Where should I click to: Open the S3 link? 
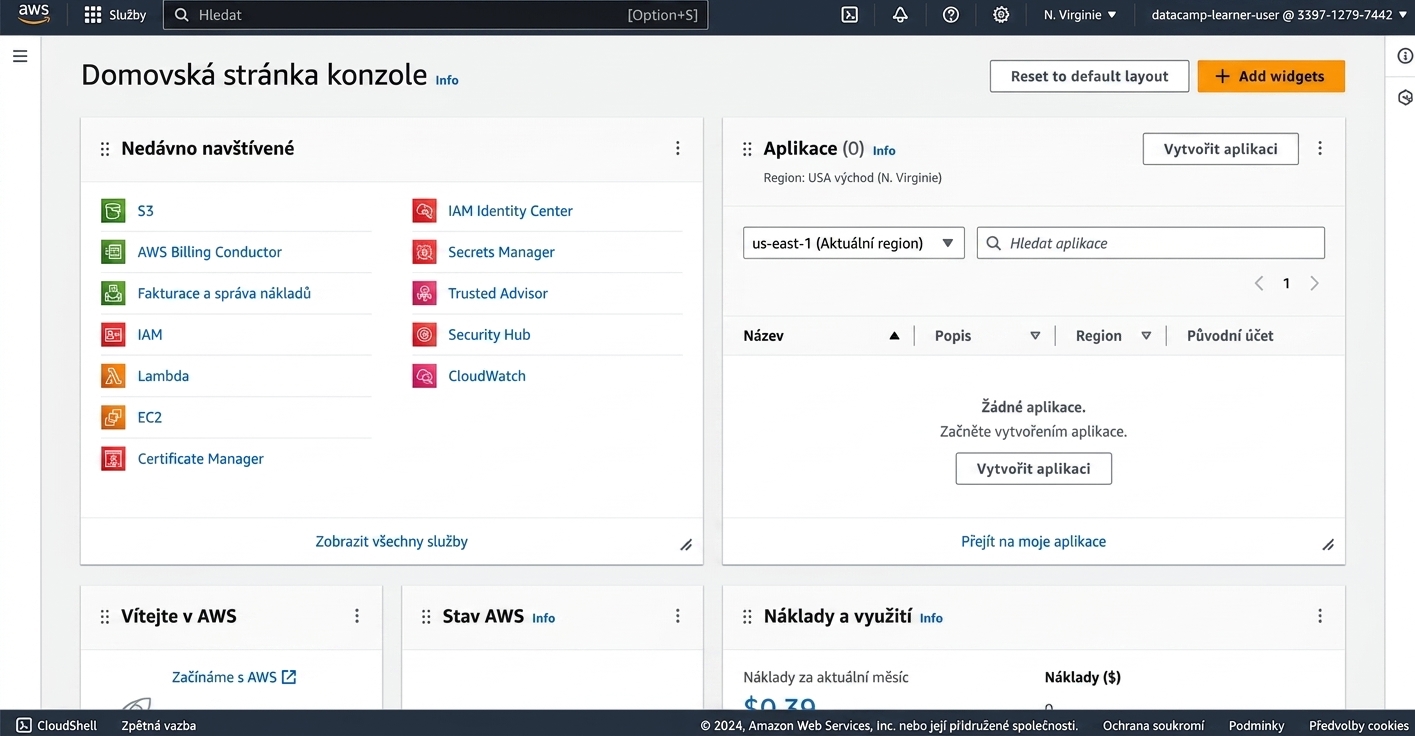pyautogui.click(x=146, y=211)
